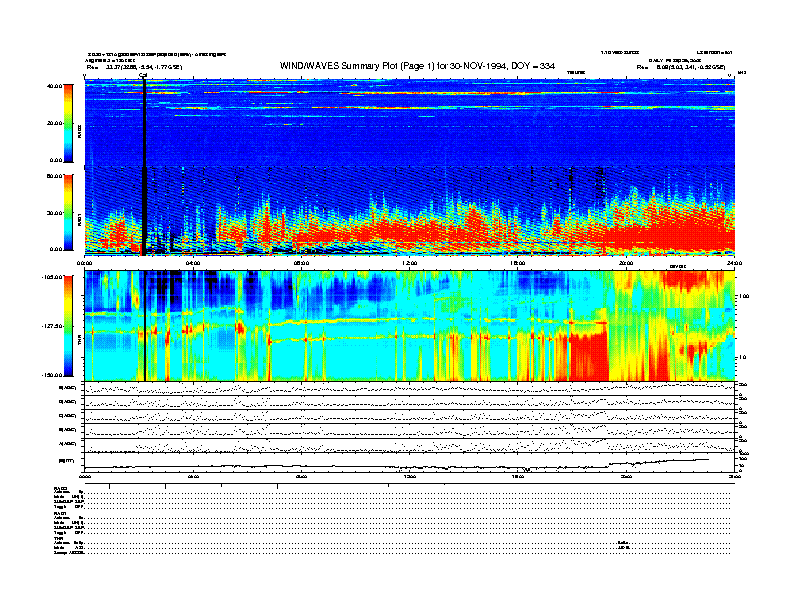Image resolution: width=792 pixels, height=612 pixels.
Task: Click 12:00 label below the RAD1 panel
Action: pyautogui.click(x=410, y=263)
